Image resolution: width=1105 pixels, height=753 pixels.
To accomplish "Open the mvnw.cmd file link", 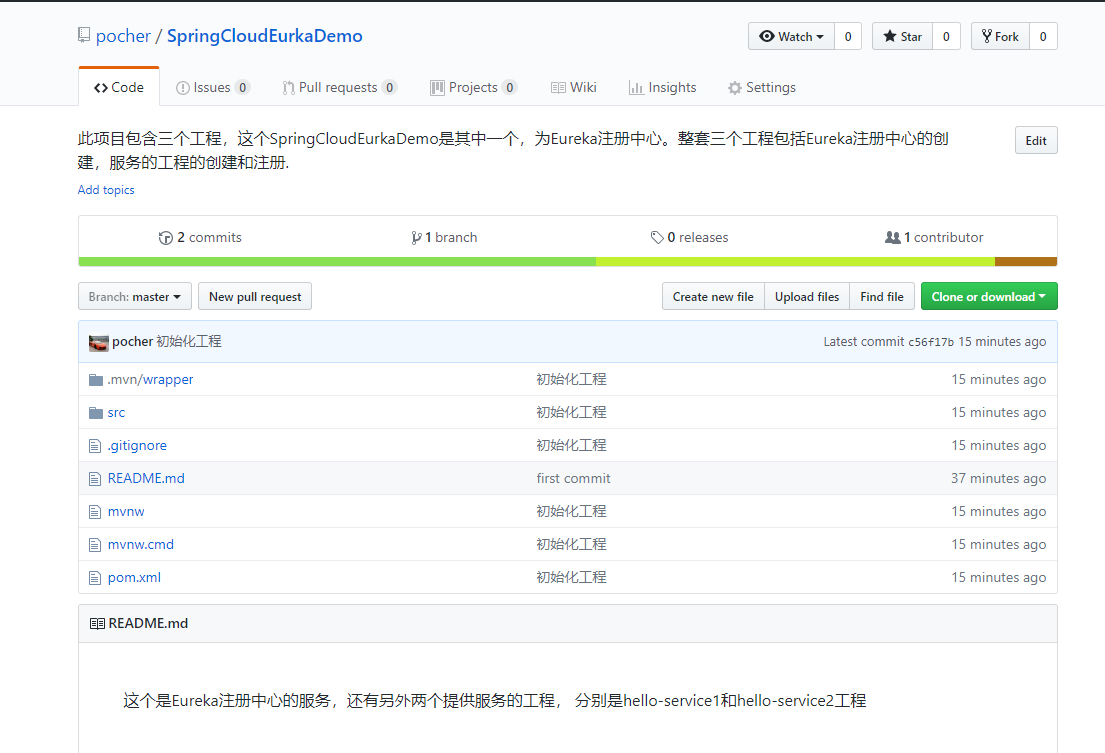I will (141, 544).
